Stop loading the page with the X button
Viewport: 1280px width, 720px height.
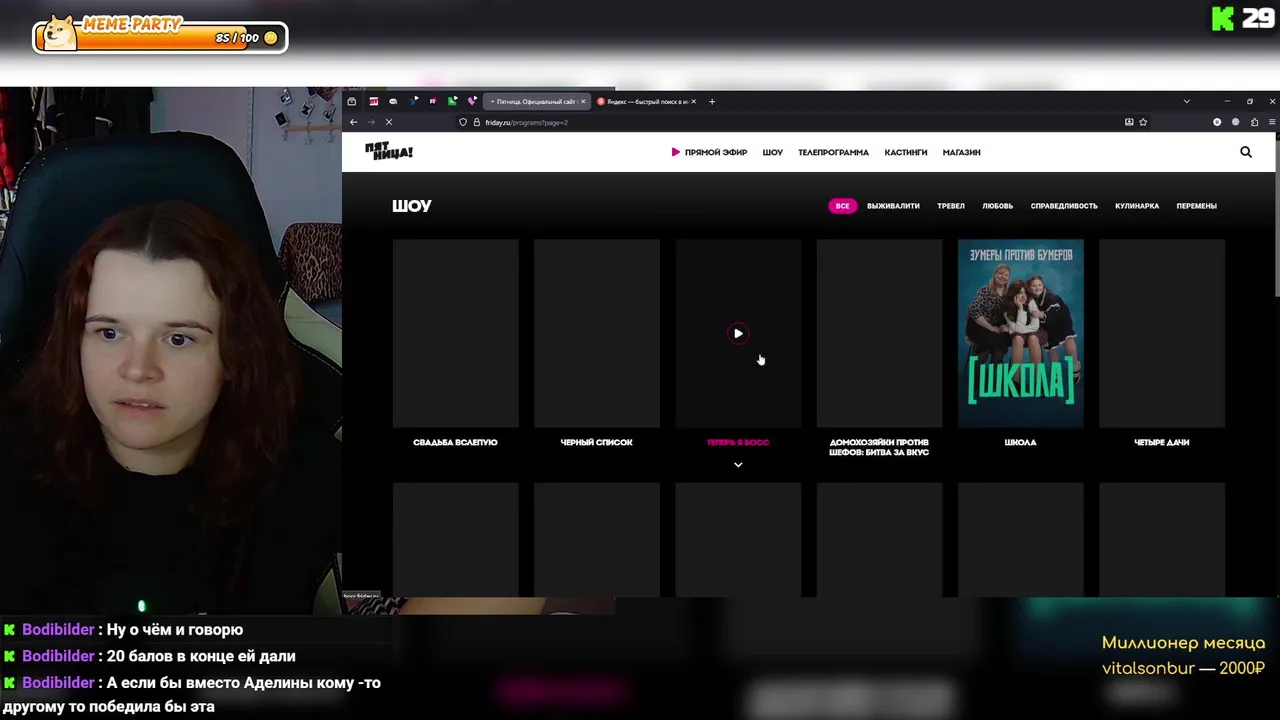click(389, 122)
